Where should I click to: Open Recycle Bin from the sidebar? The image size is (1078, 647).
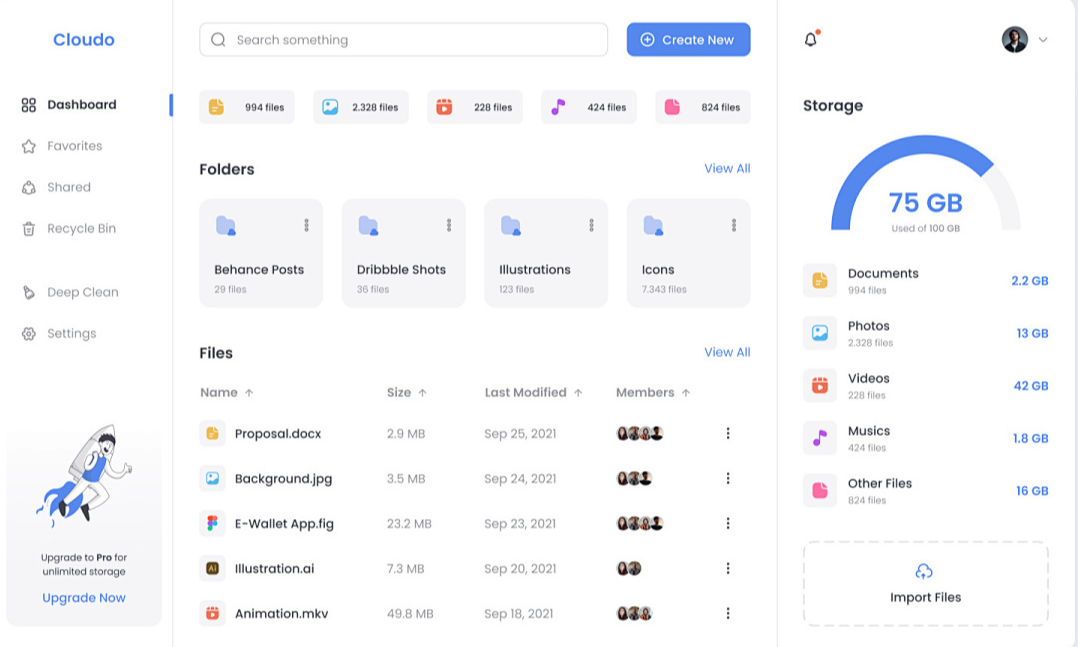click(x=81, y=228)
